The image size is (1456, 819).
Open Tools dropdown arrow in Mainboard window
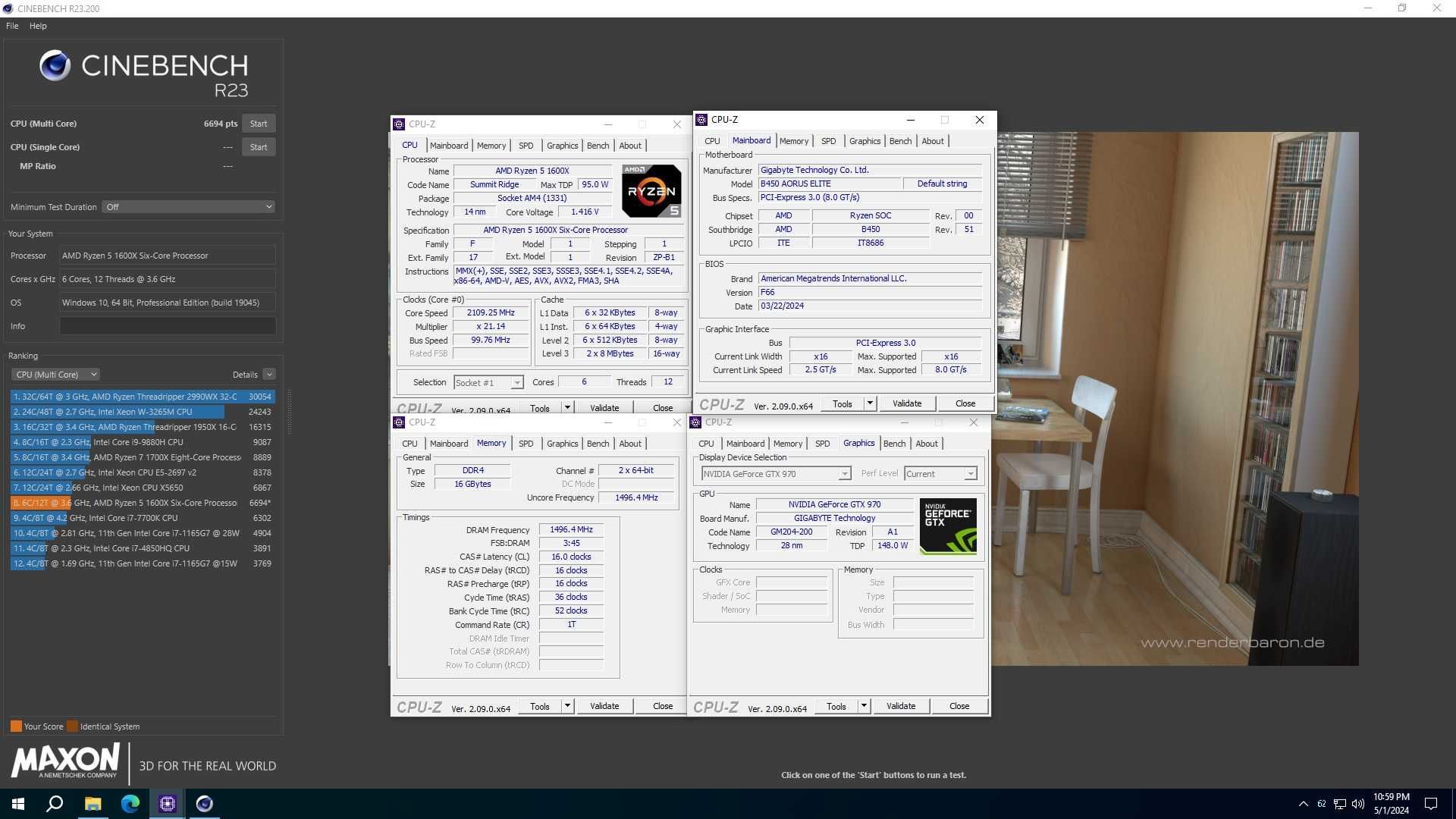coord(870,403)
